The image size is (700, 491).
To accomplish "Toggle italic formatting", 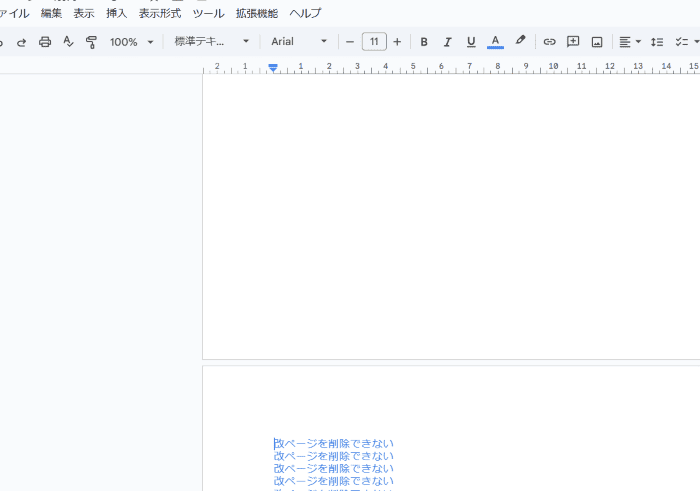I will (447, 42).
